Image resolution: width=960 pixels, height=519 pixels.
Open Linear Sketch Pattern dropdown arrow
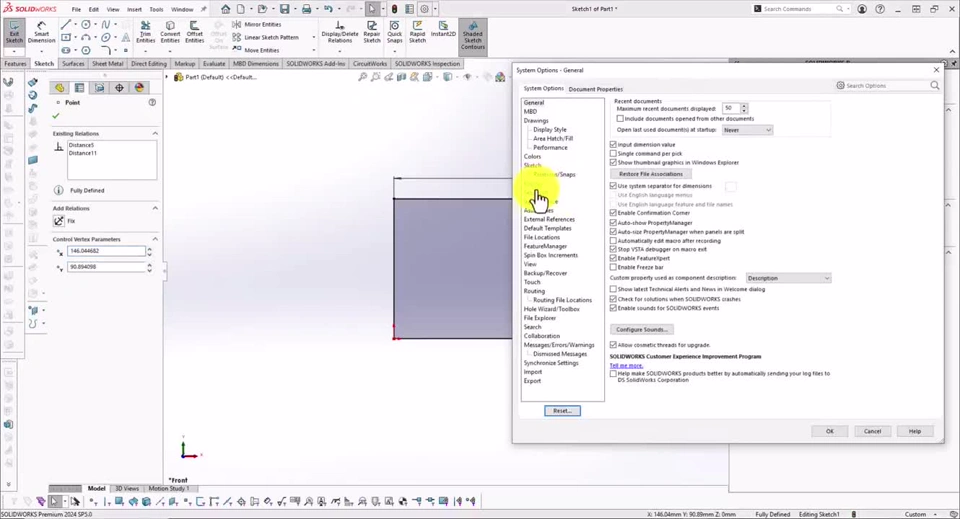click(x=313, y=37)
